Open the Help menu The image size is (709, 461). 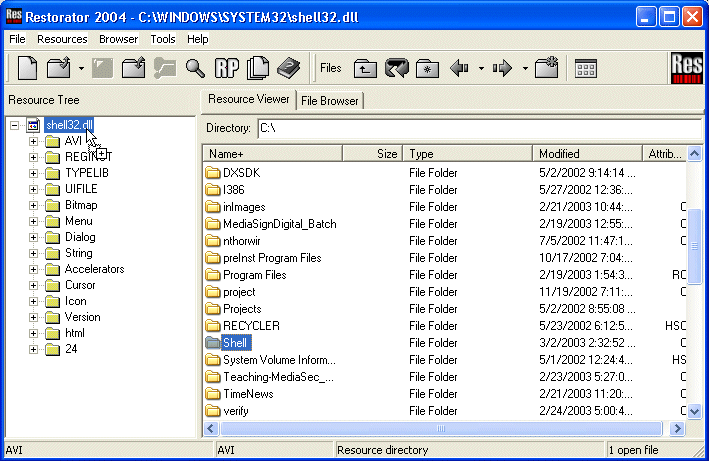pos(198,39)
